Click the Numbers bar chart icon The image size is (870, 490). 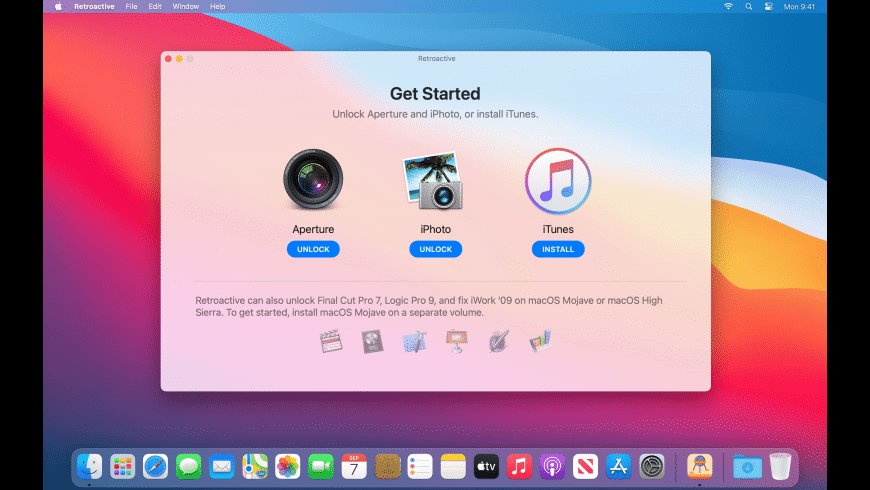pos(540,341)
